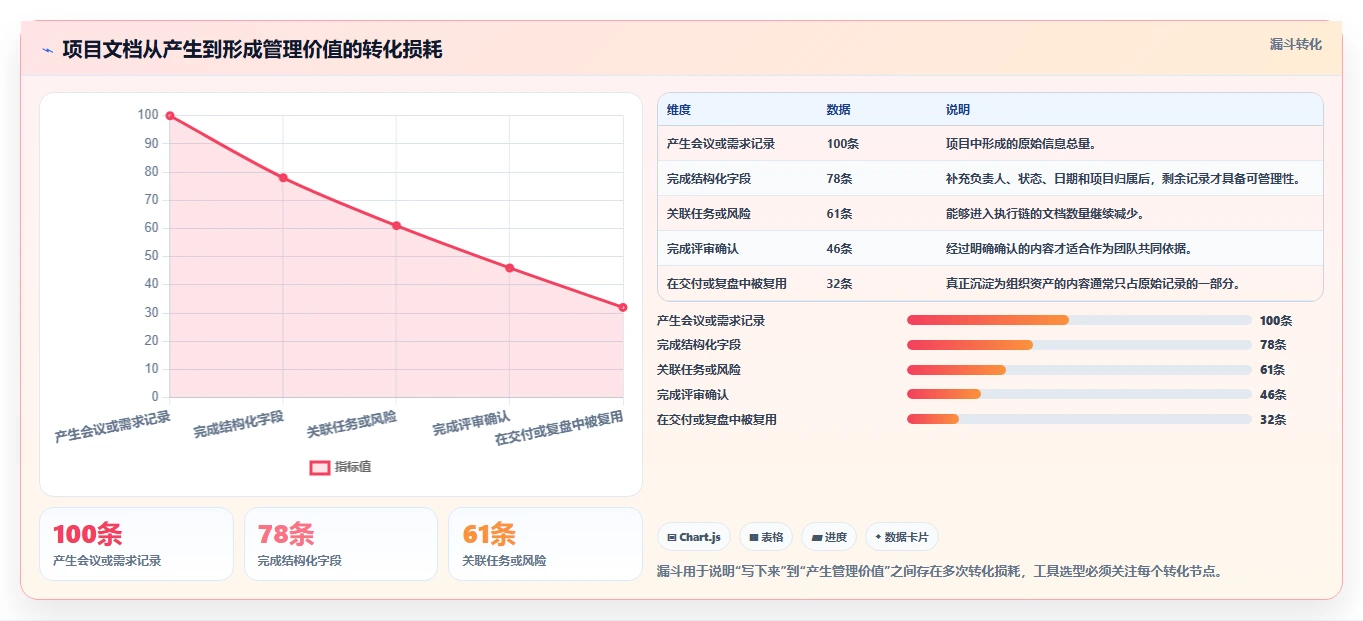The image size is (1363, 621).
Task: Click x-axis label 在交付或复盘中被复用
Action: [x=559, y=428]
